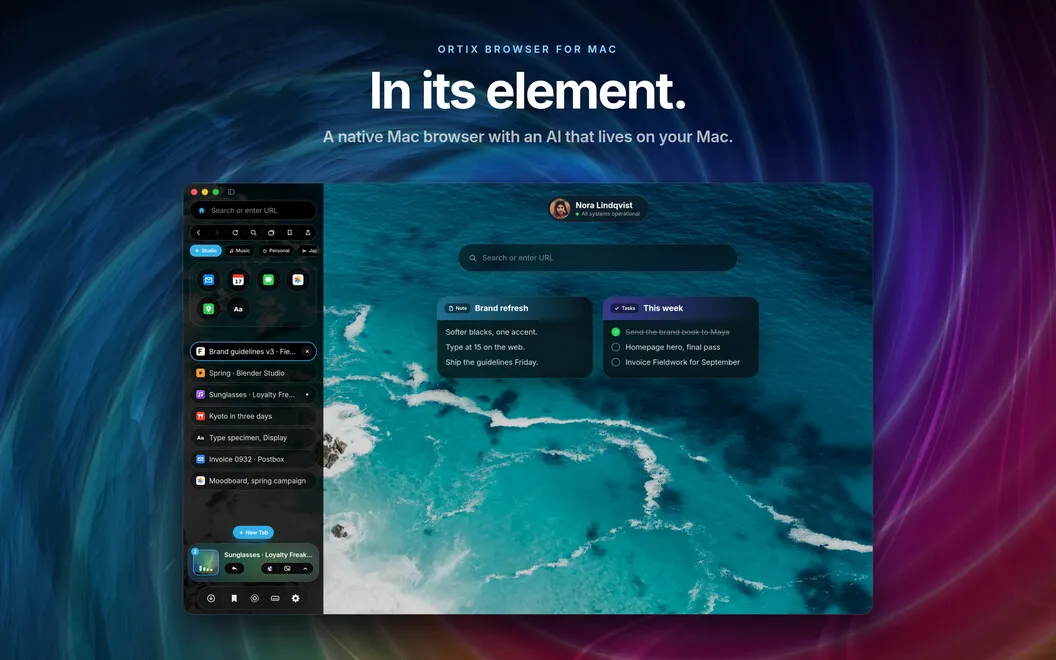1056x660 pixels.
Task: Expand the media player with chevron
Action: (x=305, y=568)
